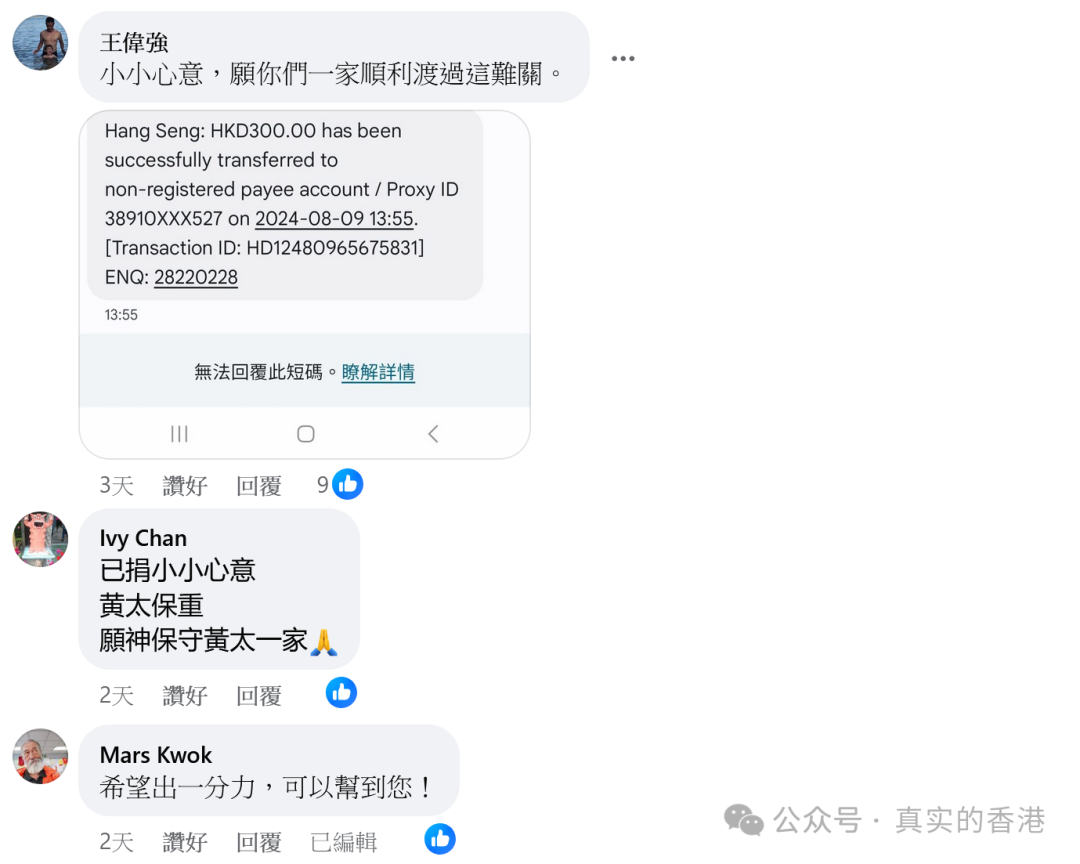Tap the Android home button icon
The height and width of the screenshot is (864, 1080).
306,433
